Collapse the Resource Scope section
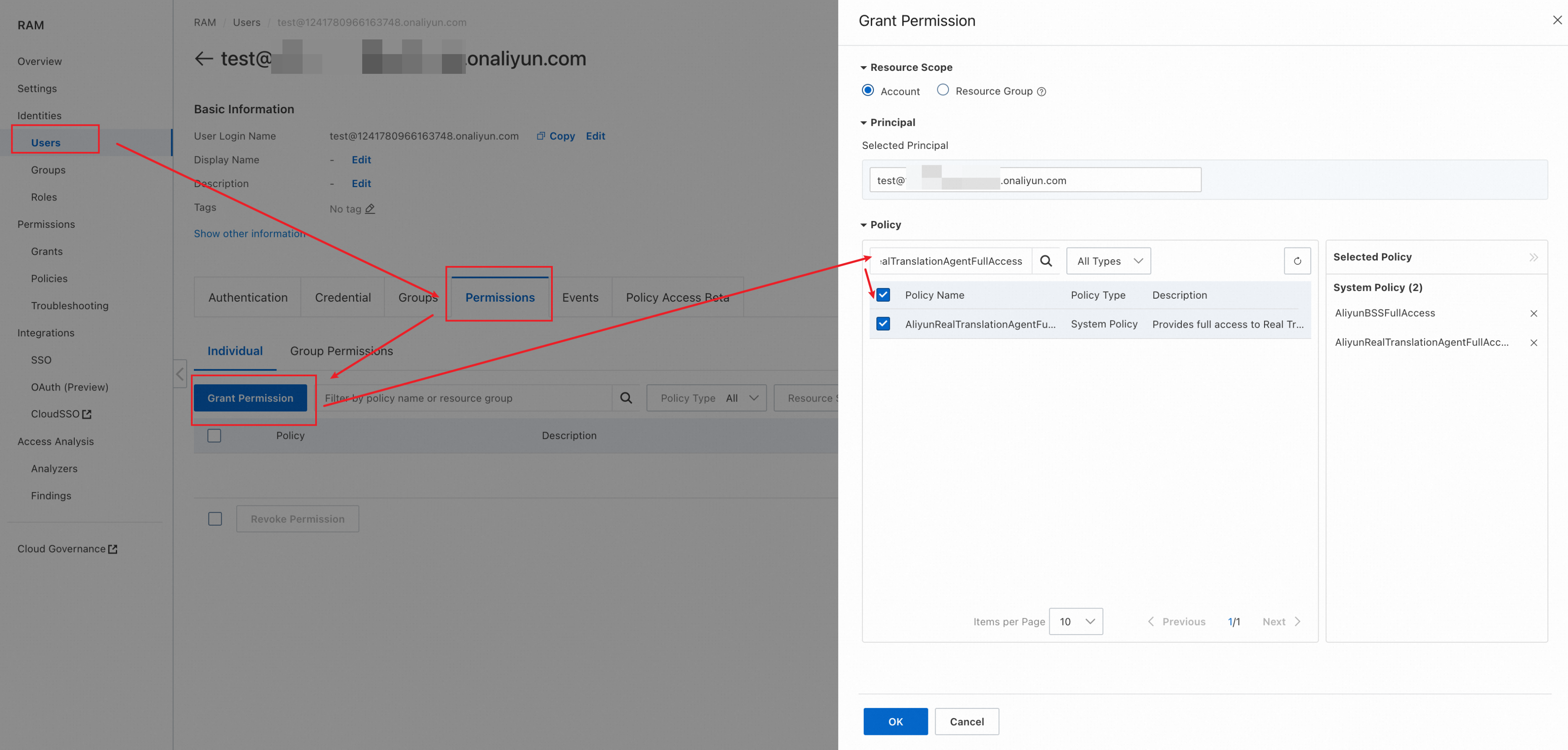This screenshot has height=750, width=1568. (x=863, y=68)
